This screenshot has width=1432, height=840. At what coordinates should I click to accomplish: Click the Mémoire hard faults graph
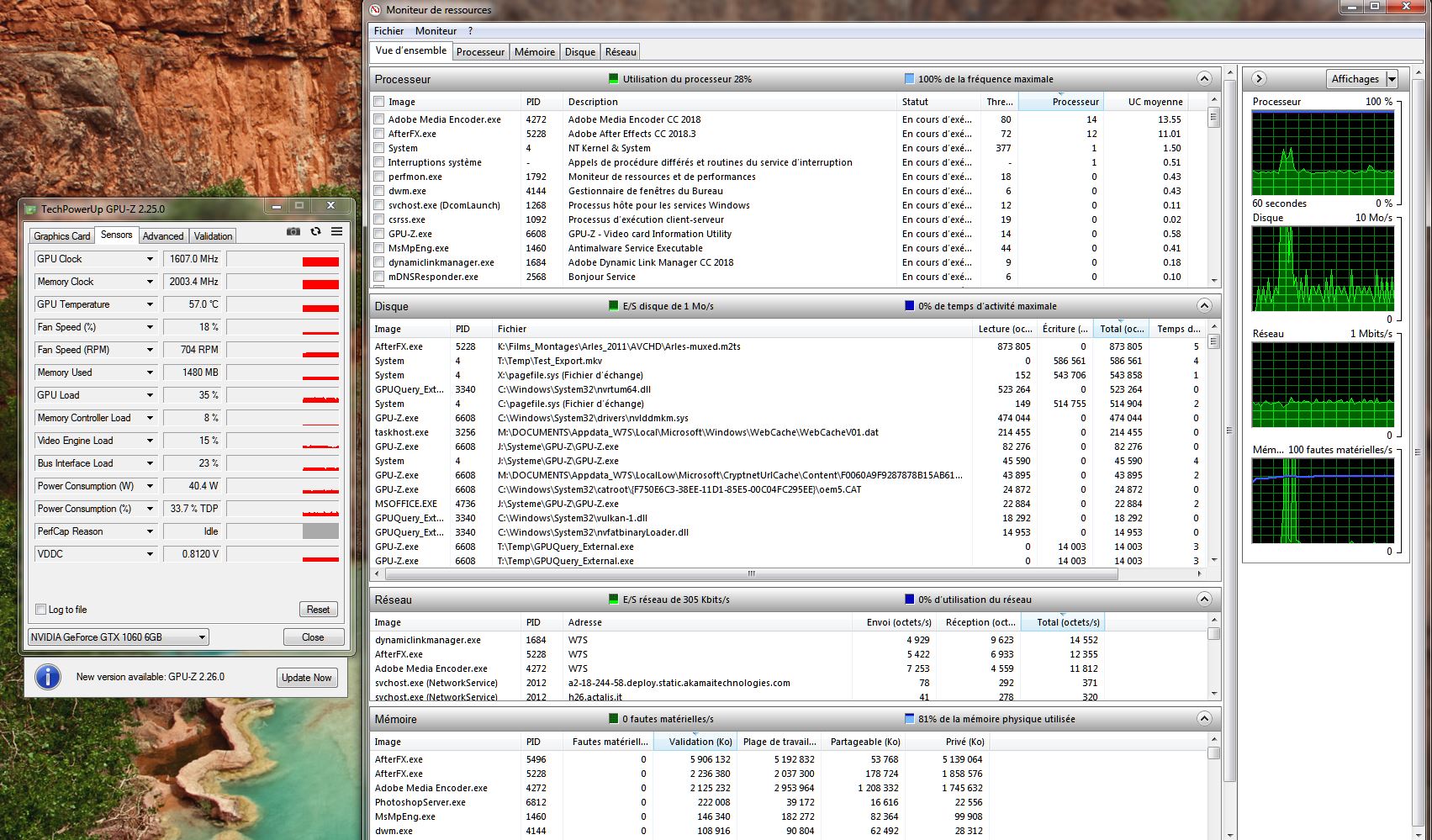[x=1323, y=500]
